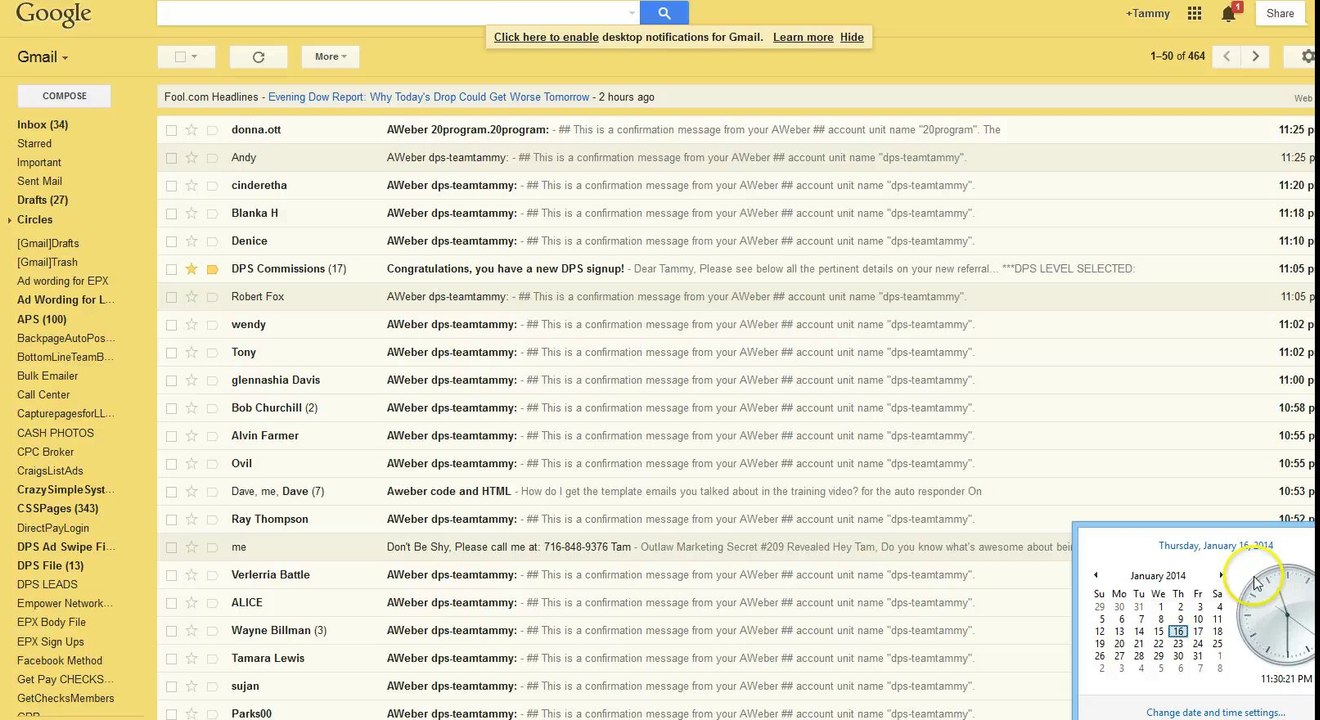This screenshot has height=720, width=1320.
Task: Tick the Ovil email checkbox
Action: pos(171,464)
